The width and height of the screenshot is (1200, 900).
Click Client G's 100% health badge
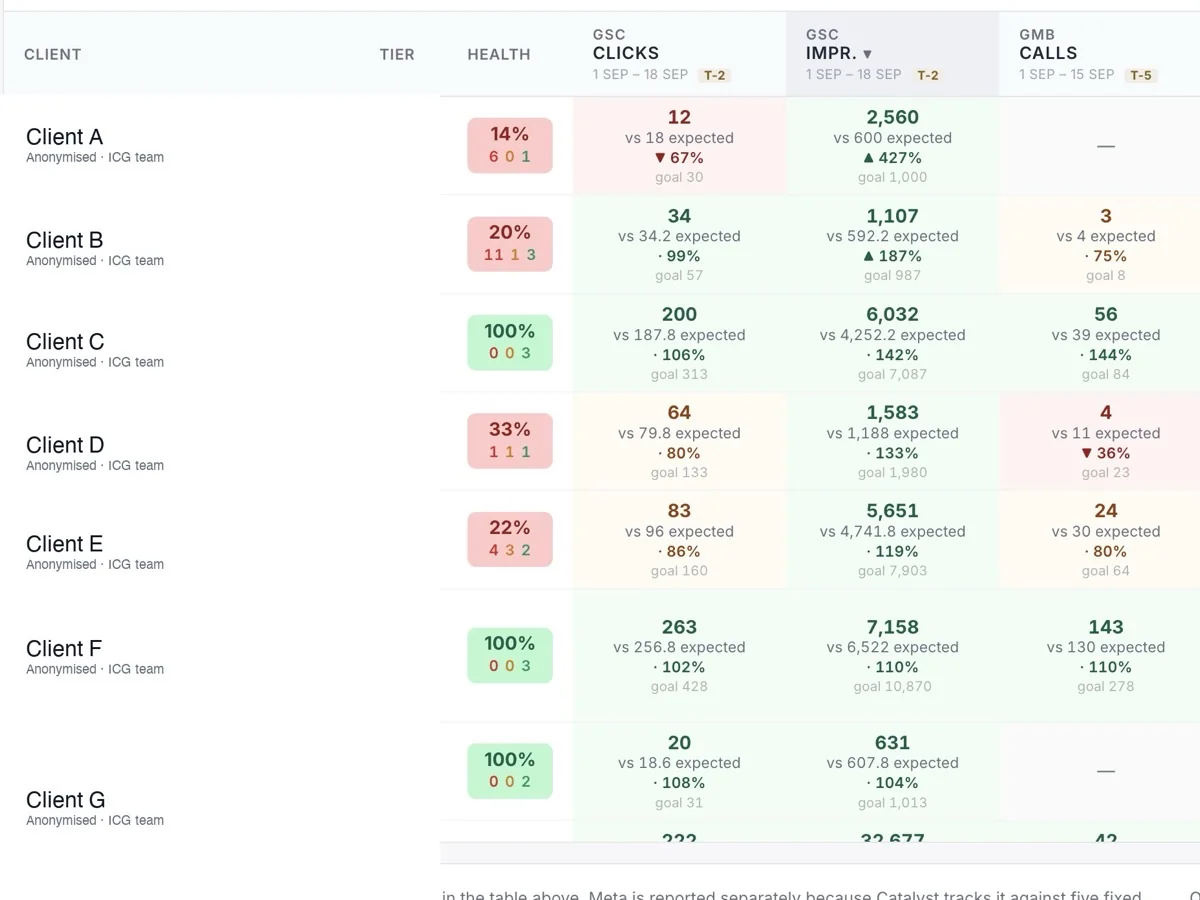510,771
